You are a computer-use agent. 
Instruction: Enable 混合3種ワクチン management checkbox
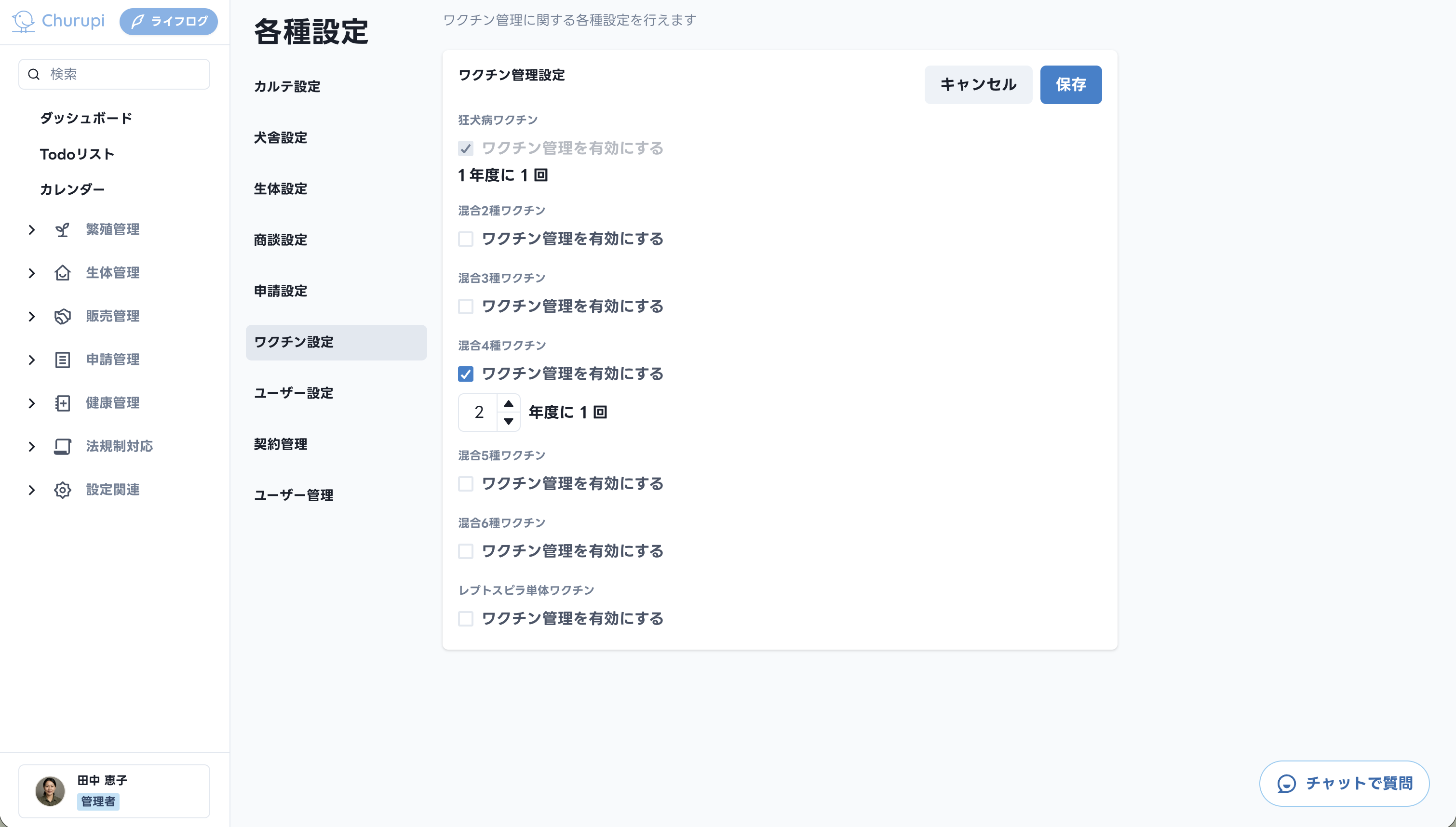(x=466, y=307)
